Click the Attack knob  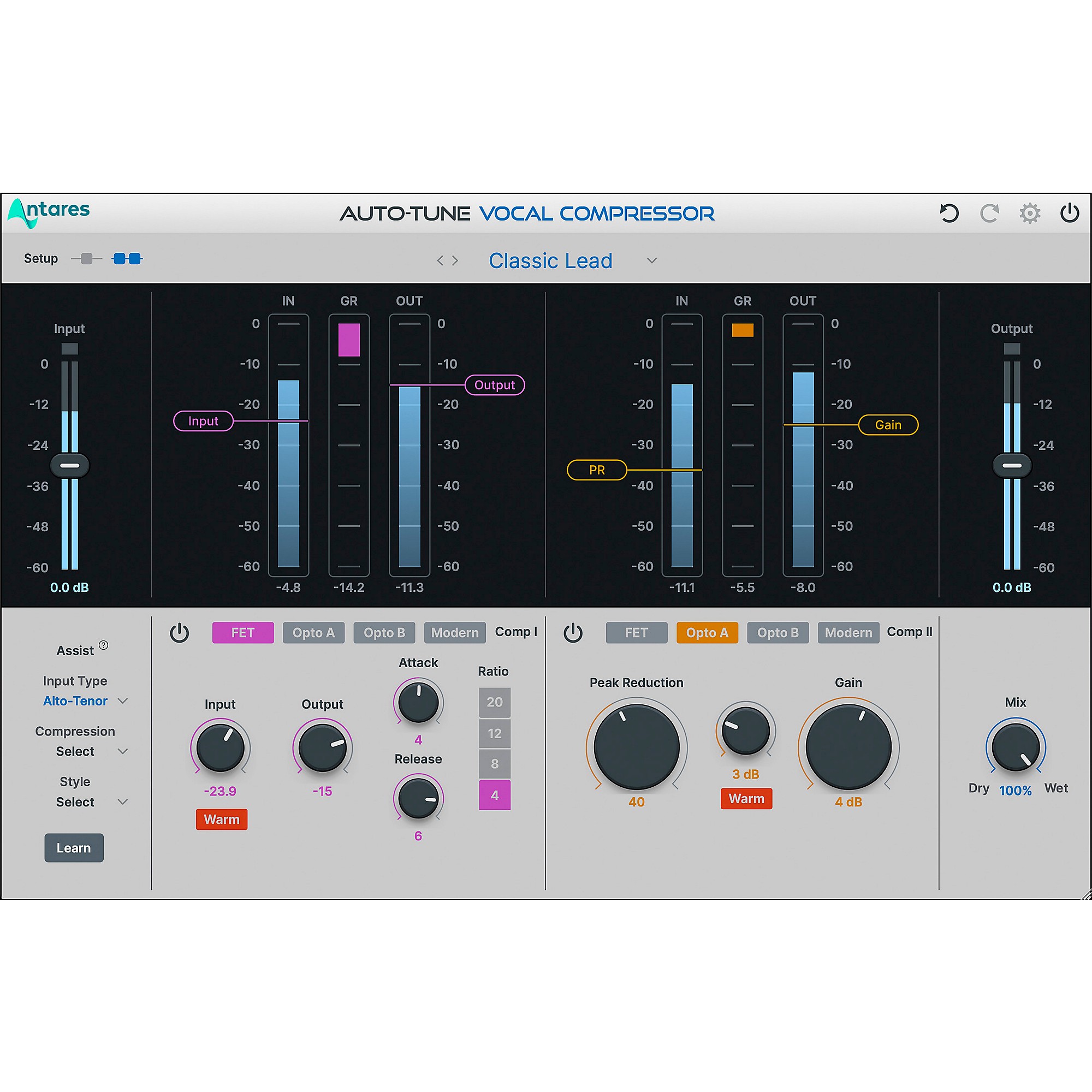[418, 702]
